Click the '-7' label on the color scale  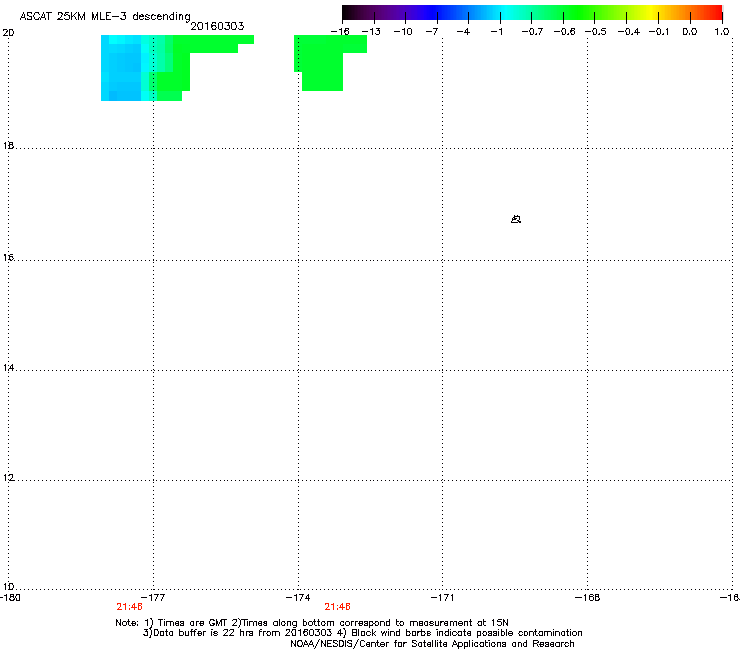click(432, 32)
